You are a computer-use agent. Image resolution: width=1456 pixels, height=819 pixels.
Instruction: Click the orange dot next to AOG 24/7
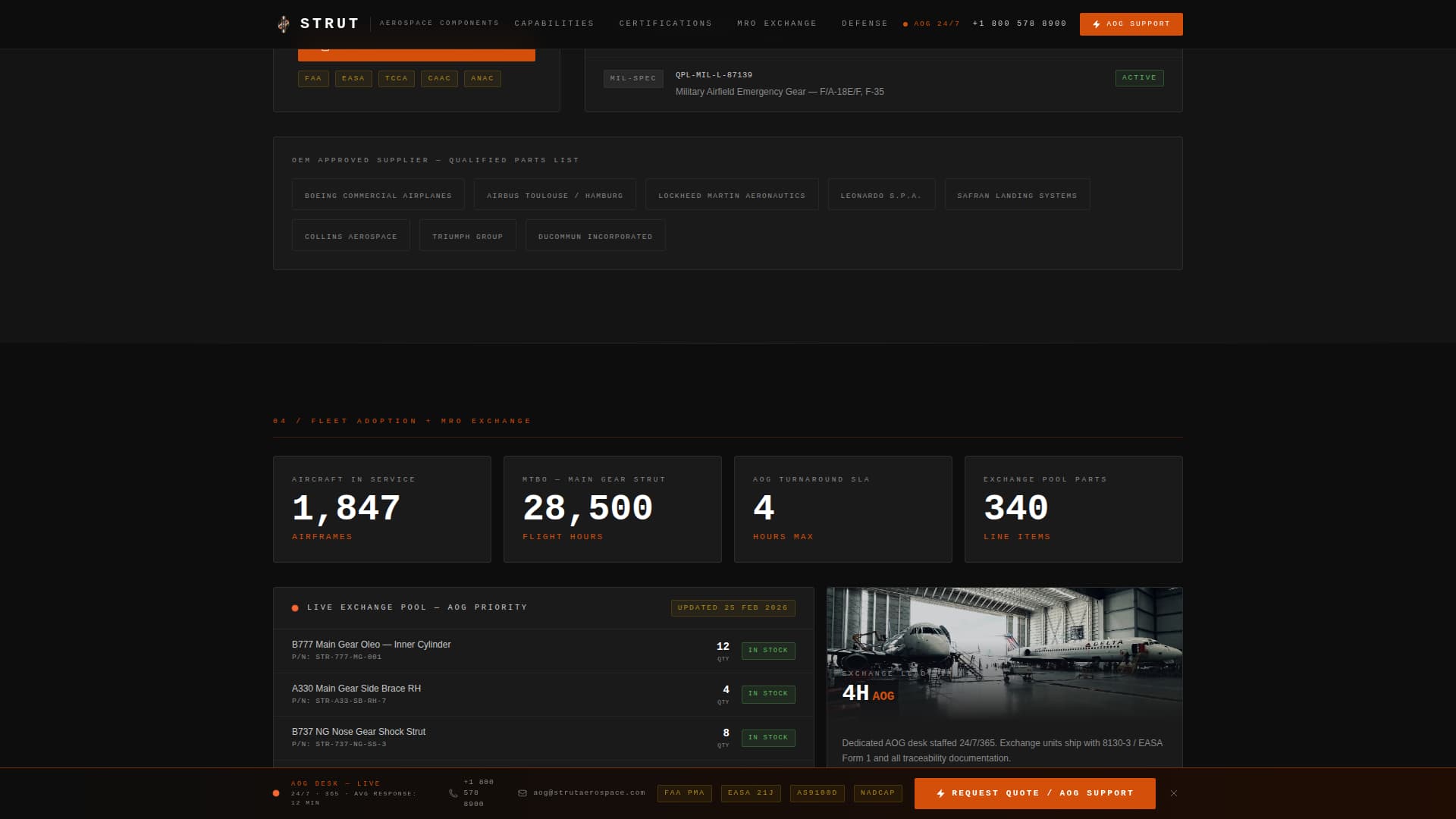[905, 24]
